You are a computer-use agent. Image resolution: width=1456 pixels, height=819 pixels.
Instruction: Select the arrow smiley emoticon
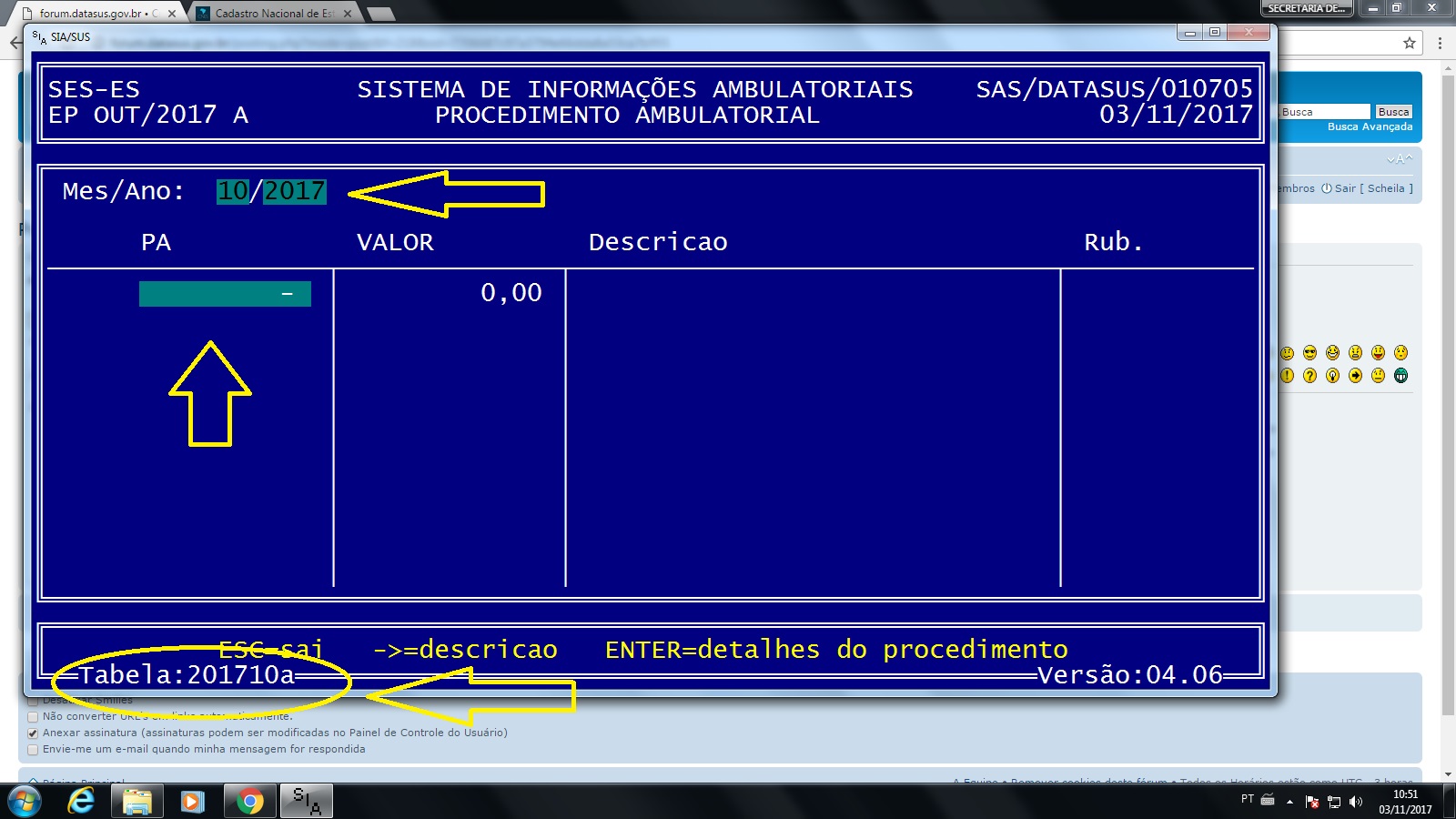pyautogui.click(x=1355, y=376)
